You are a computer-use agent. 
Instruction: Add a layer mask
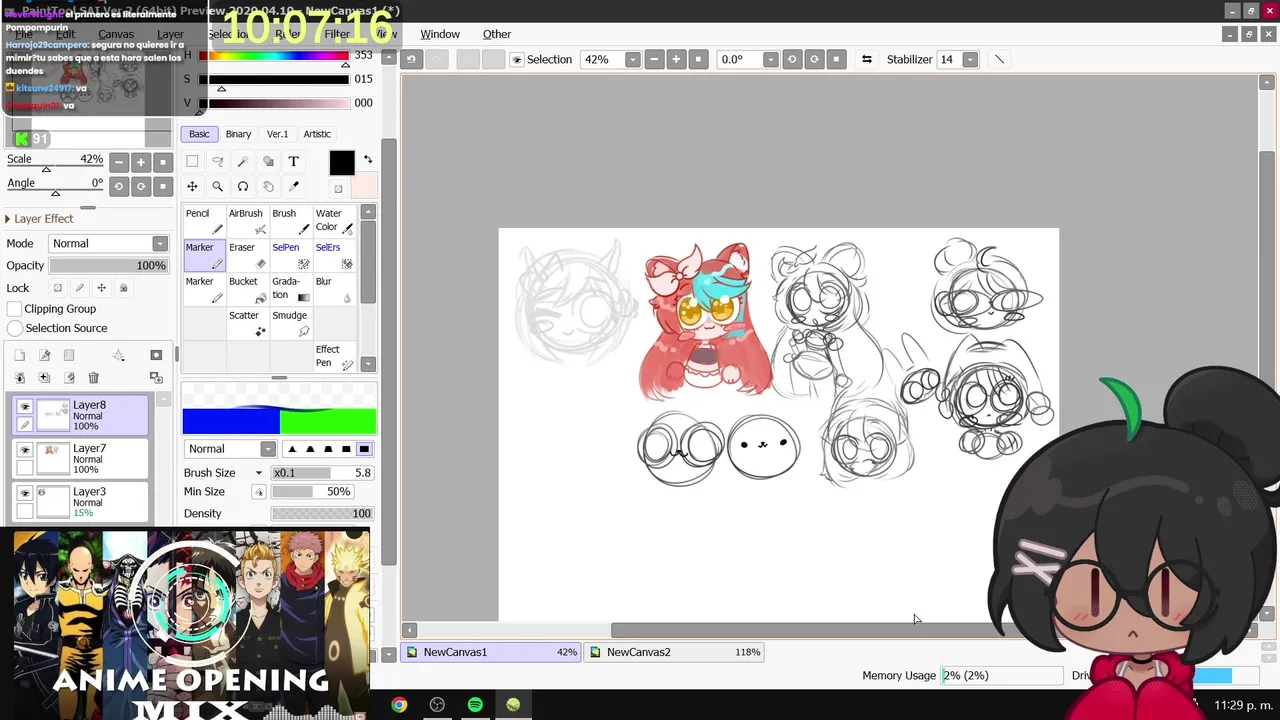pos(156,355)
